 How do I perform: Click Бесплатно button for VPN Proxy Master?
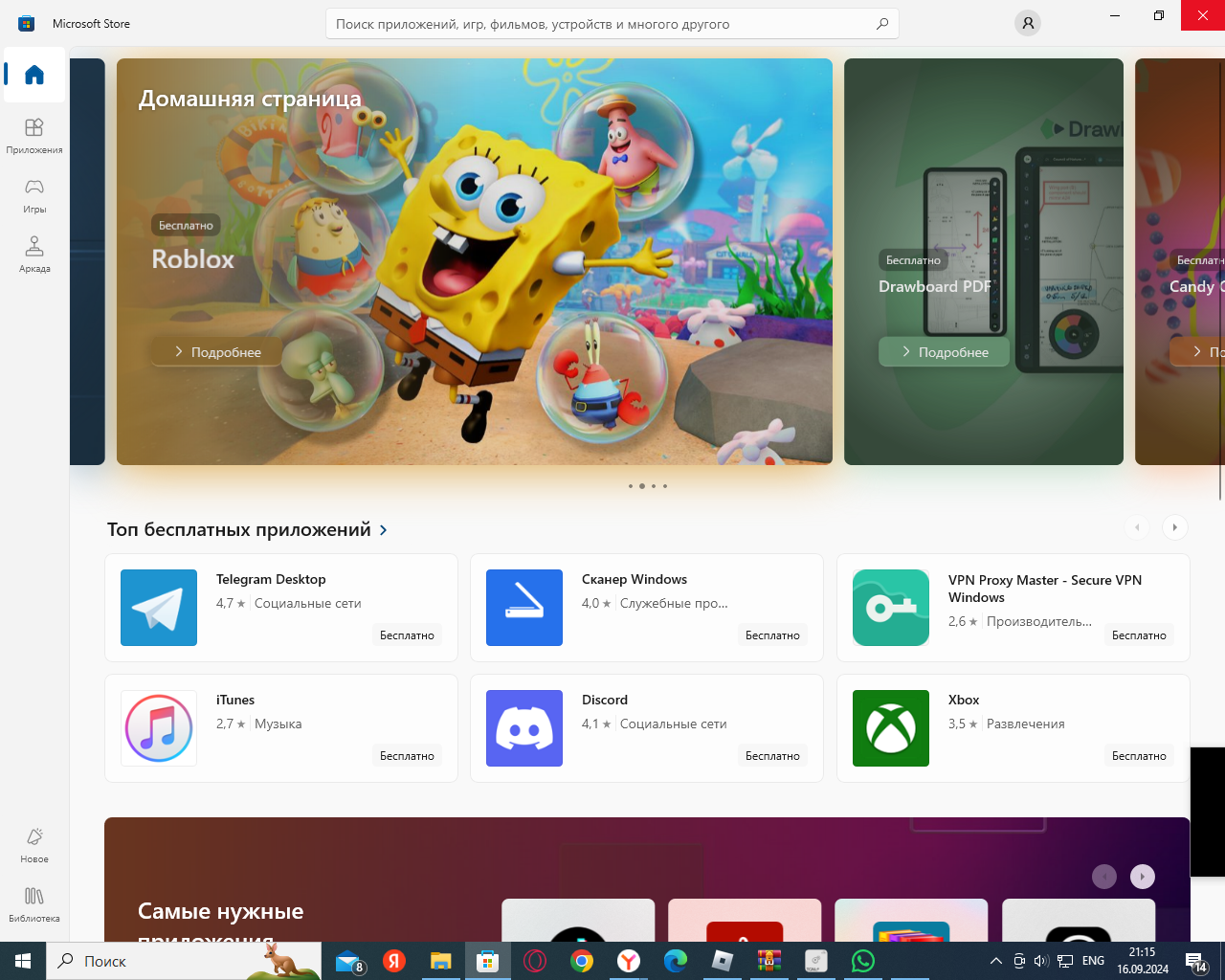tap(1139, 635)
